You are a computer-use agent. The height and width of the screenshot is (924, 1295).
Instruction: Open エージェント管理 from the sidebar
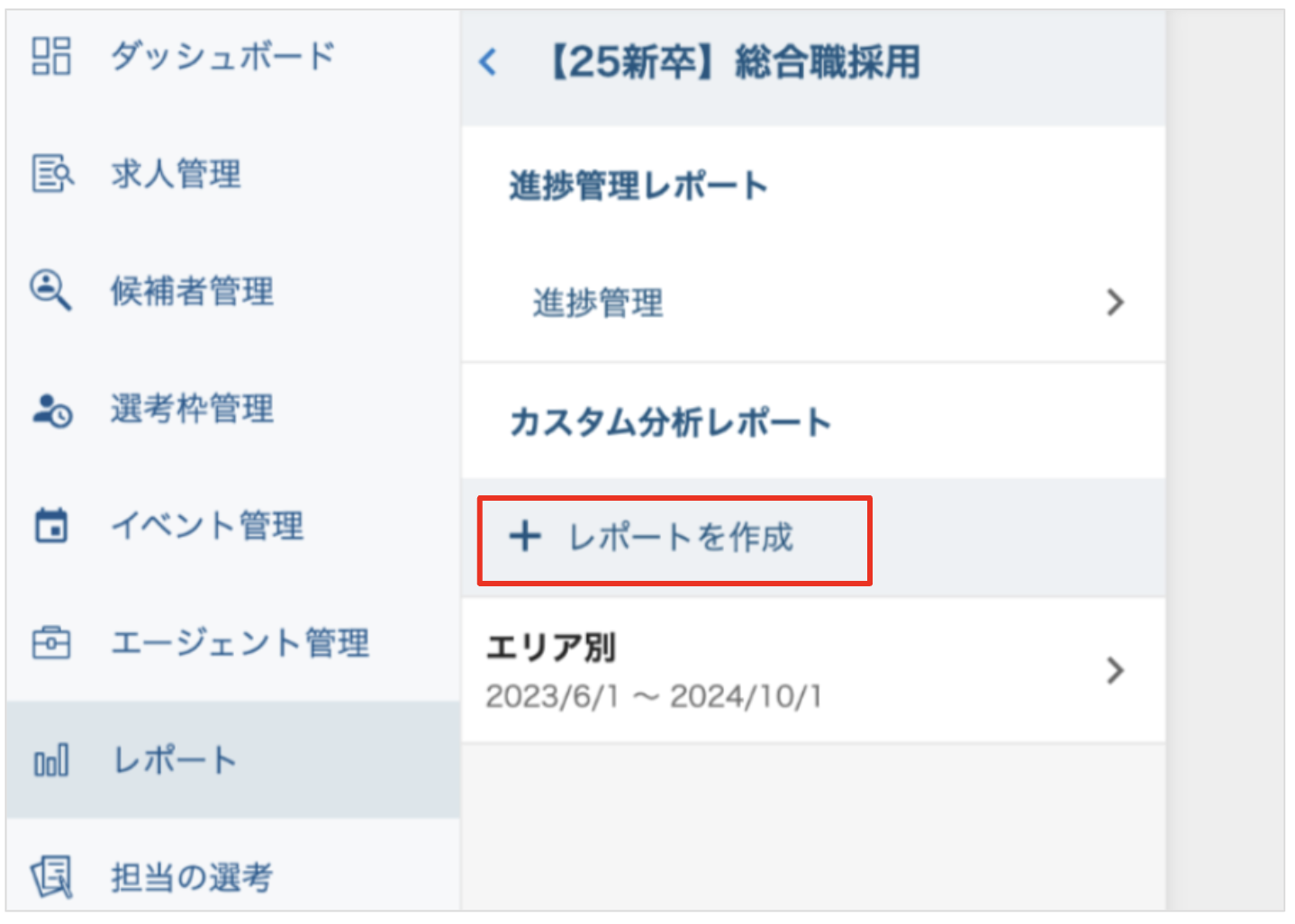(240, 643)
